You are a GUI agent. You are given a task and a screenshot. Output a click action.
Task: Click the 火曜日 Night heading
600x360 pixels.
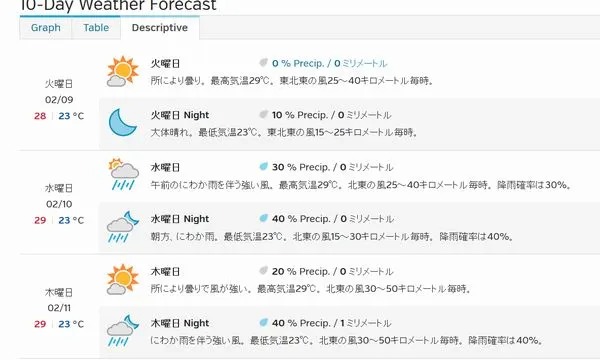click(x=180, y=115)
